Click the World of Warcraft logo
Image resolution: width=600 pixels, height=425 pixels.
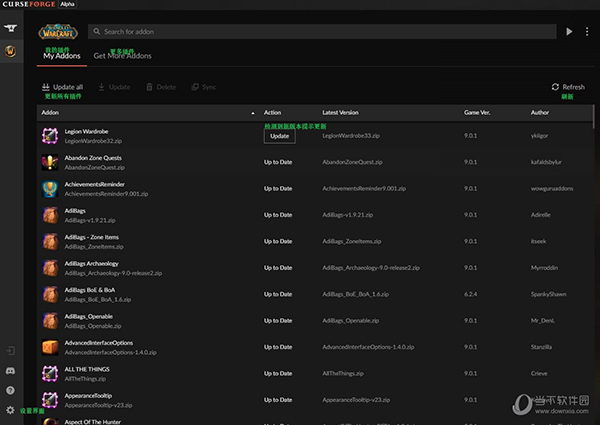pyautogui.click(x=58, y=32)
